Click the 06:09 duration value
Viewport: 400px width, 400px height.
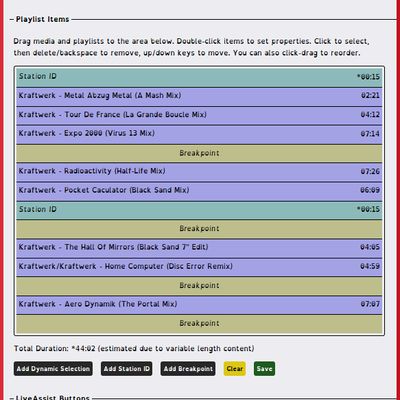click(x=370, y=190)
